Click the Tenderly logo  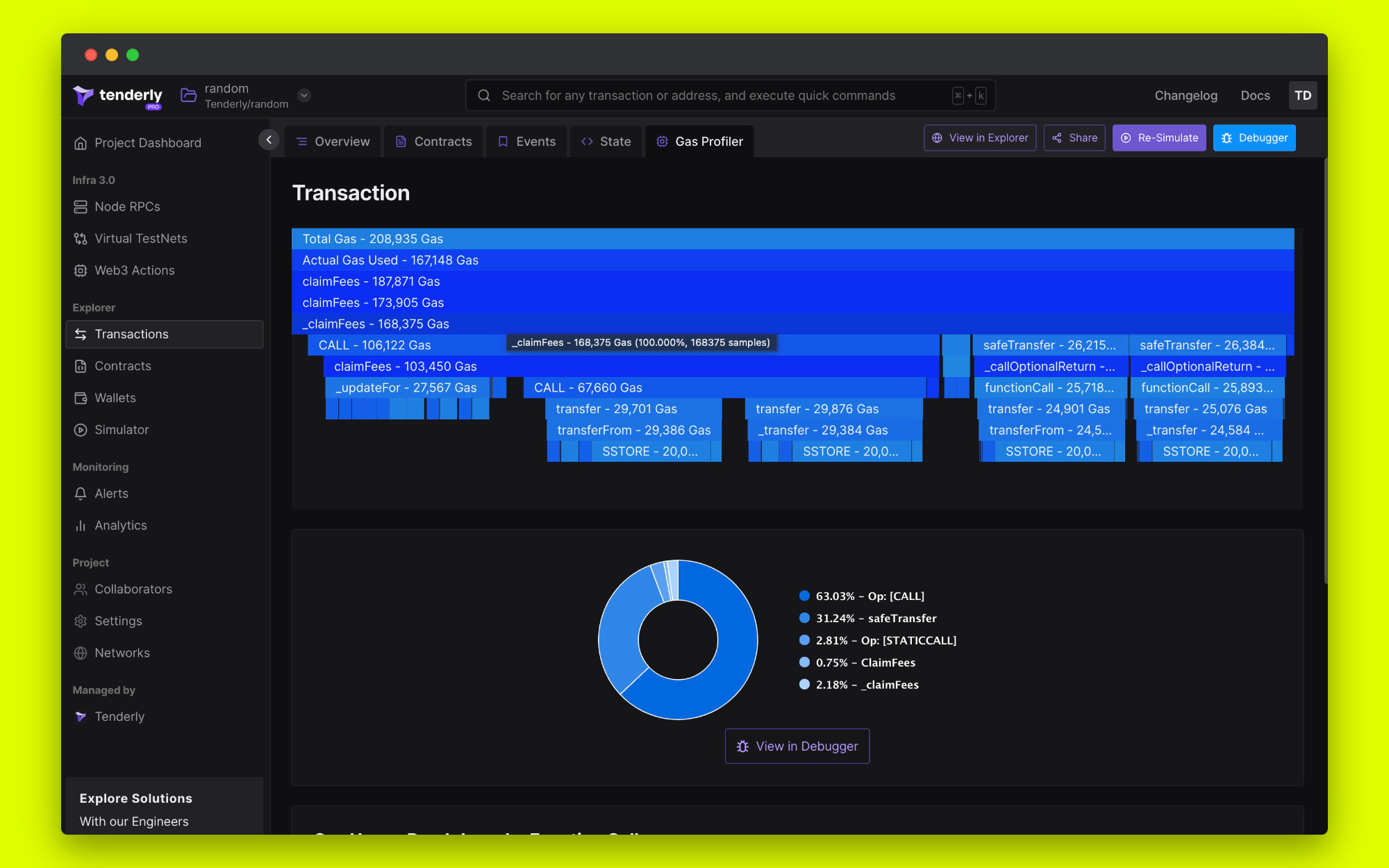pos(117,95)
